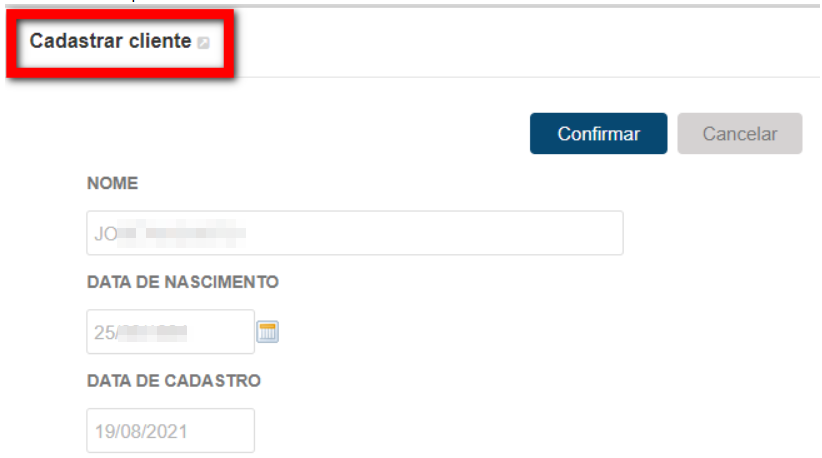Confirm the client registration with Confirmar
The image size is (822, 458).
click(598, 134)
